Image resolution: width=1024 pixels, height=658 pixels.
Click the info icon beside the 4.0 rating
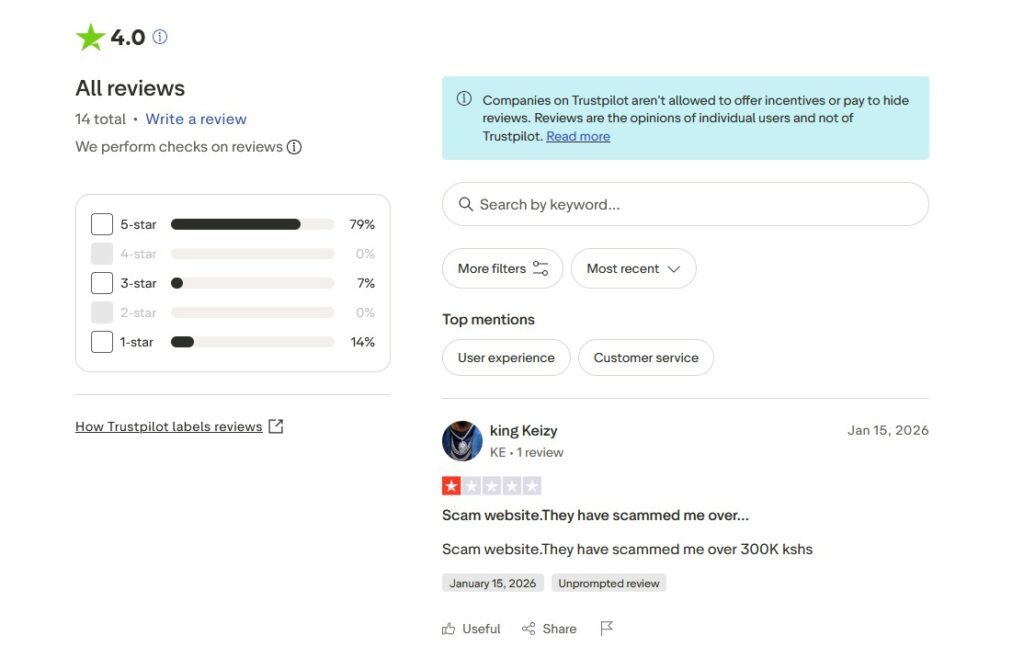pos(160,37)
